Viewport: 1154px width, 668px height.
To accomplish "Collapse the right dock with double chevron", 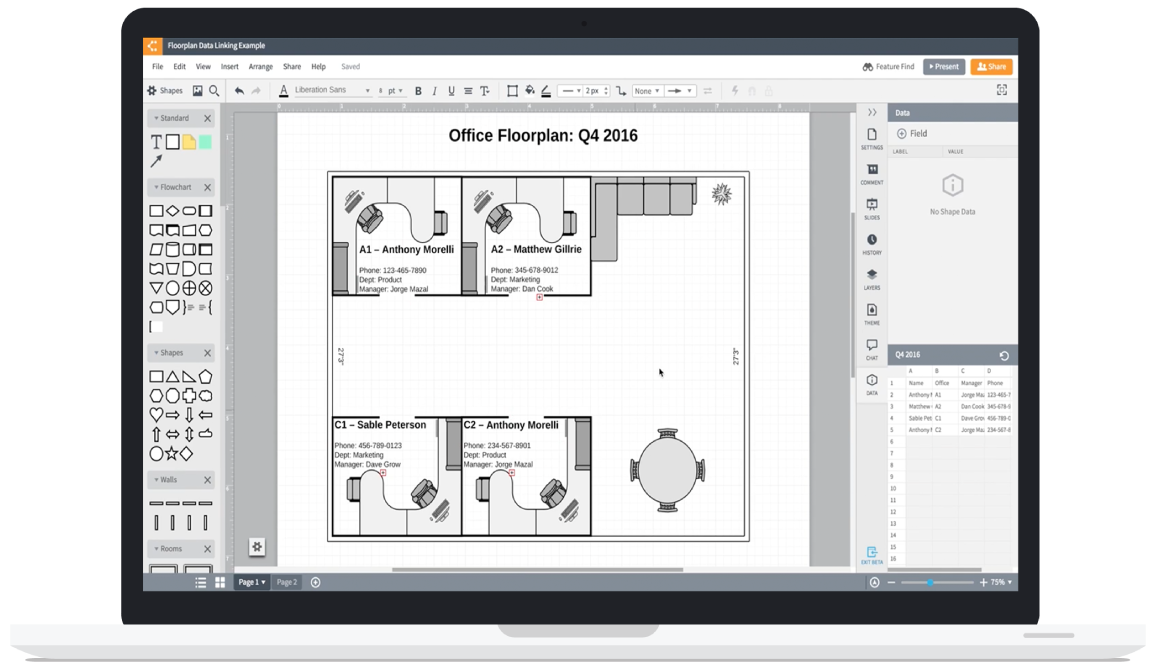I will click(872, 113).
